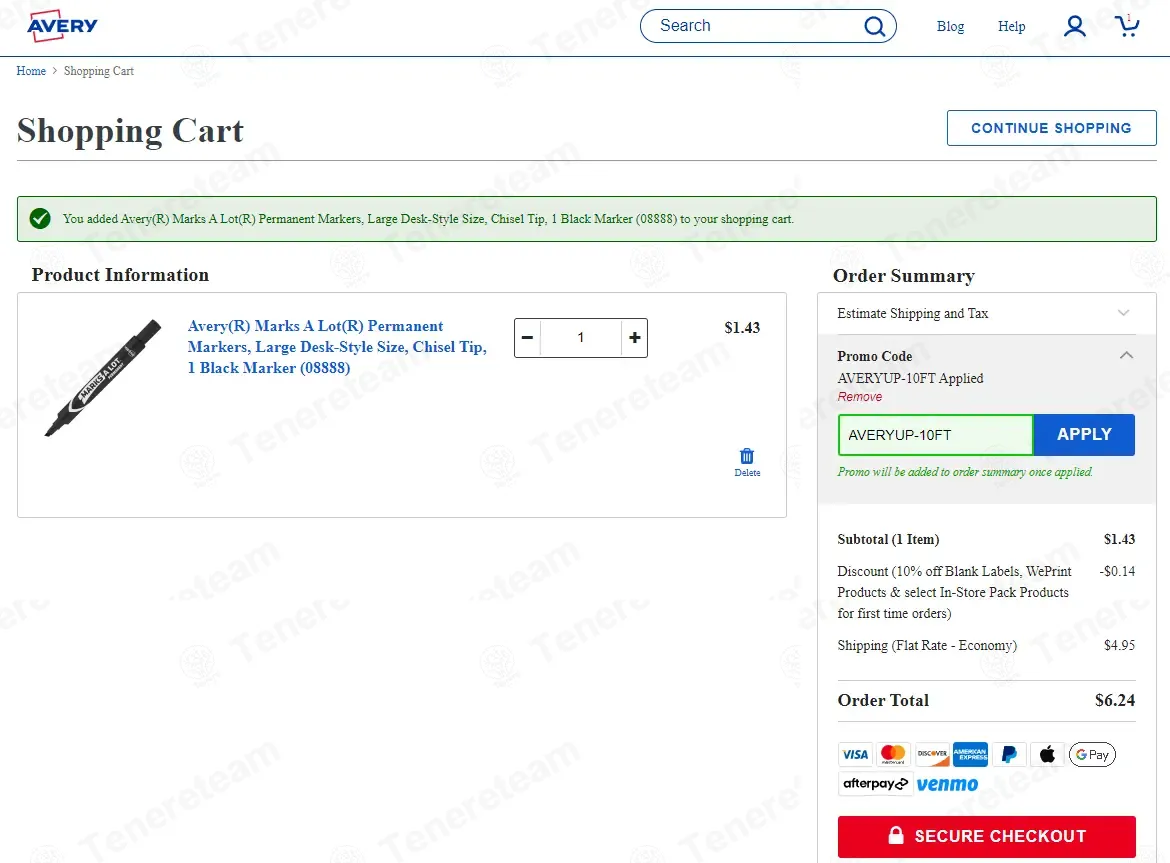Increase marker quantity with plus button
1170x863 pixels.
point(634,338)
